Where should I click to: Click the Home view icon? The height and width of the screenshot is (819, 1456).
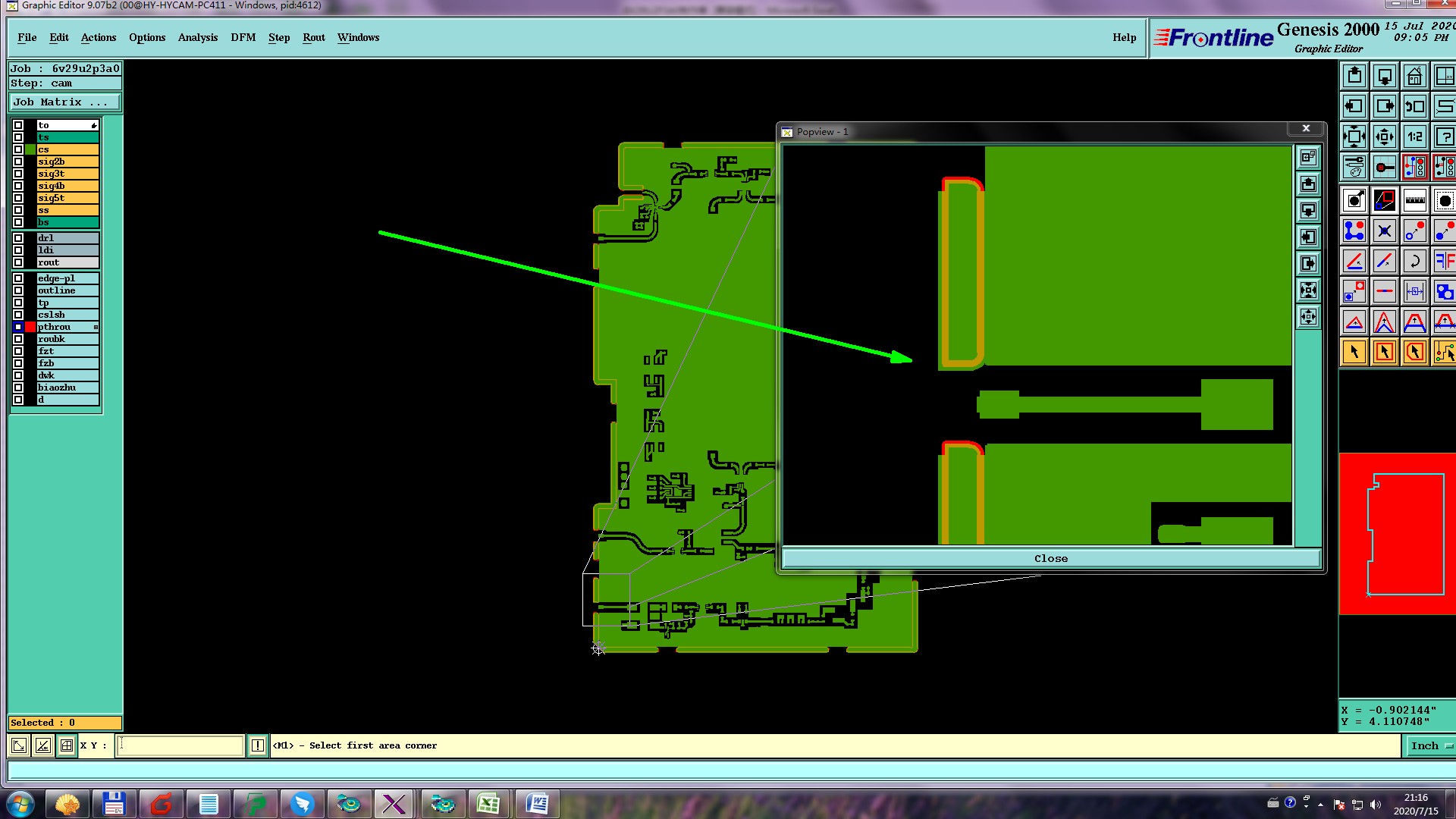pos(1414,77)
